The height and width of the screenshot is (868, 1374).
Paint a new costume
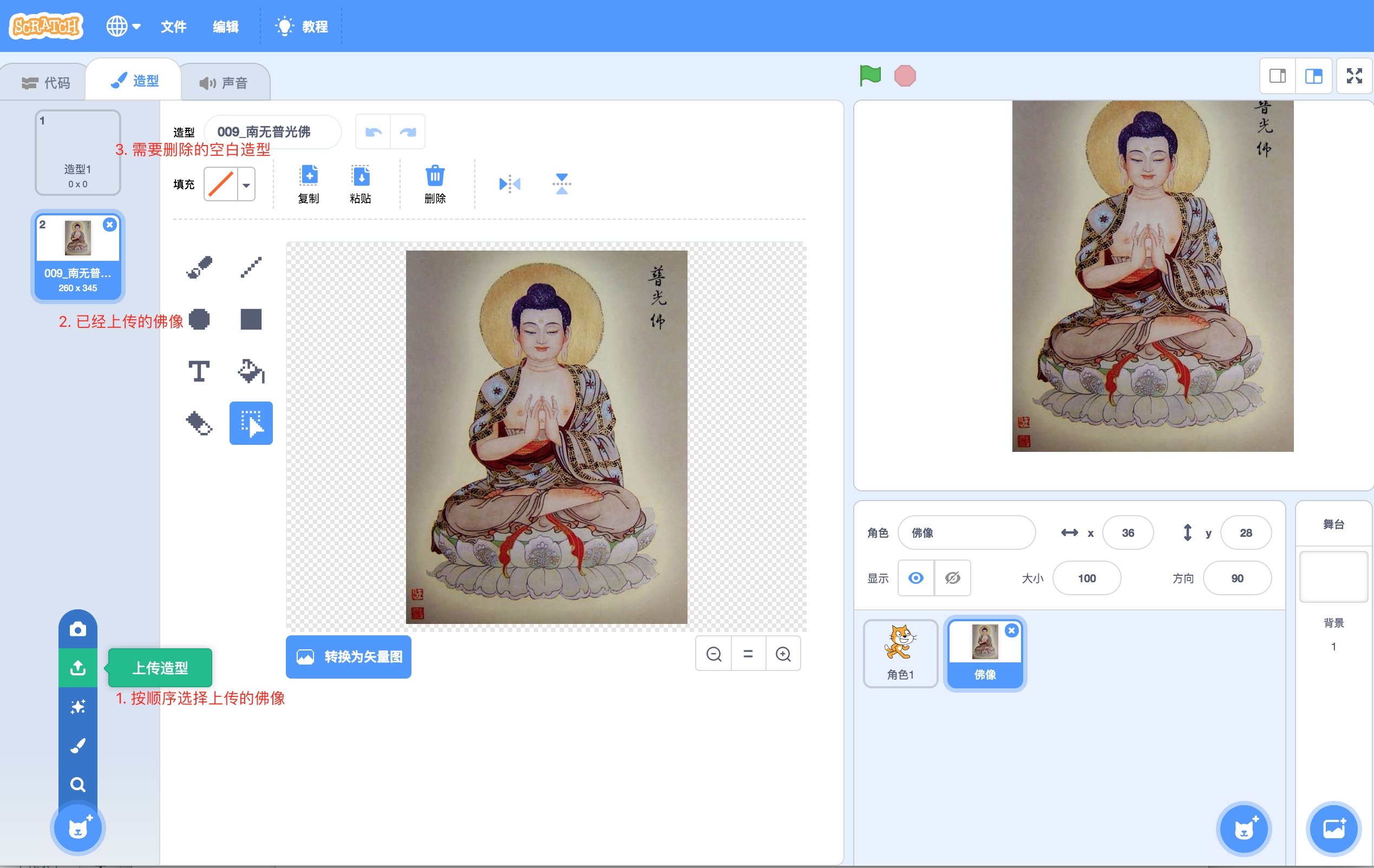[x=78, y=745]
